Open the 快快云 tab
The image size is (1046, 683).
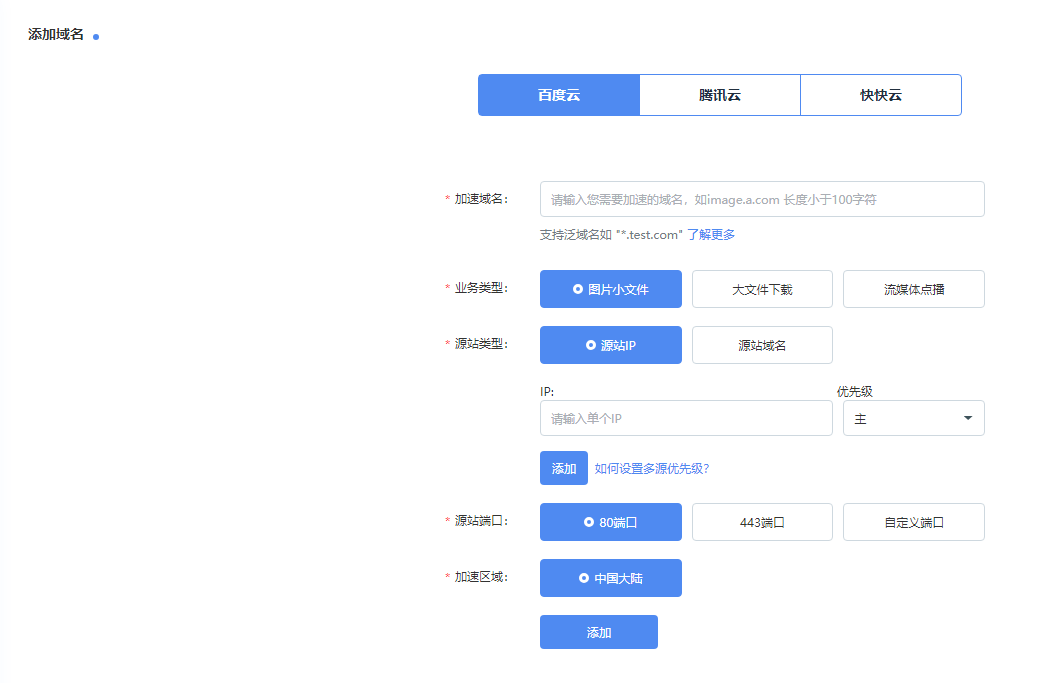click(881, 95)
